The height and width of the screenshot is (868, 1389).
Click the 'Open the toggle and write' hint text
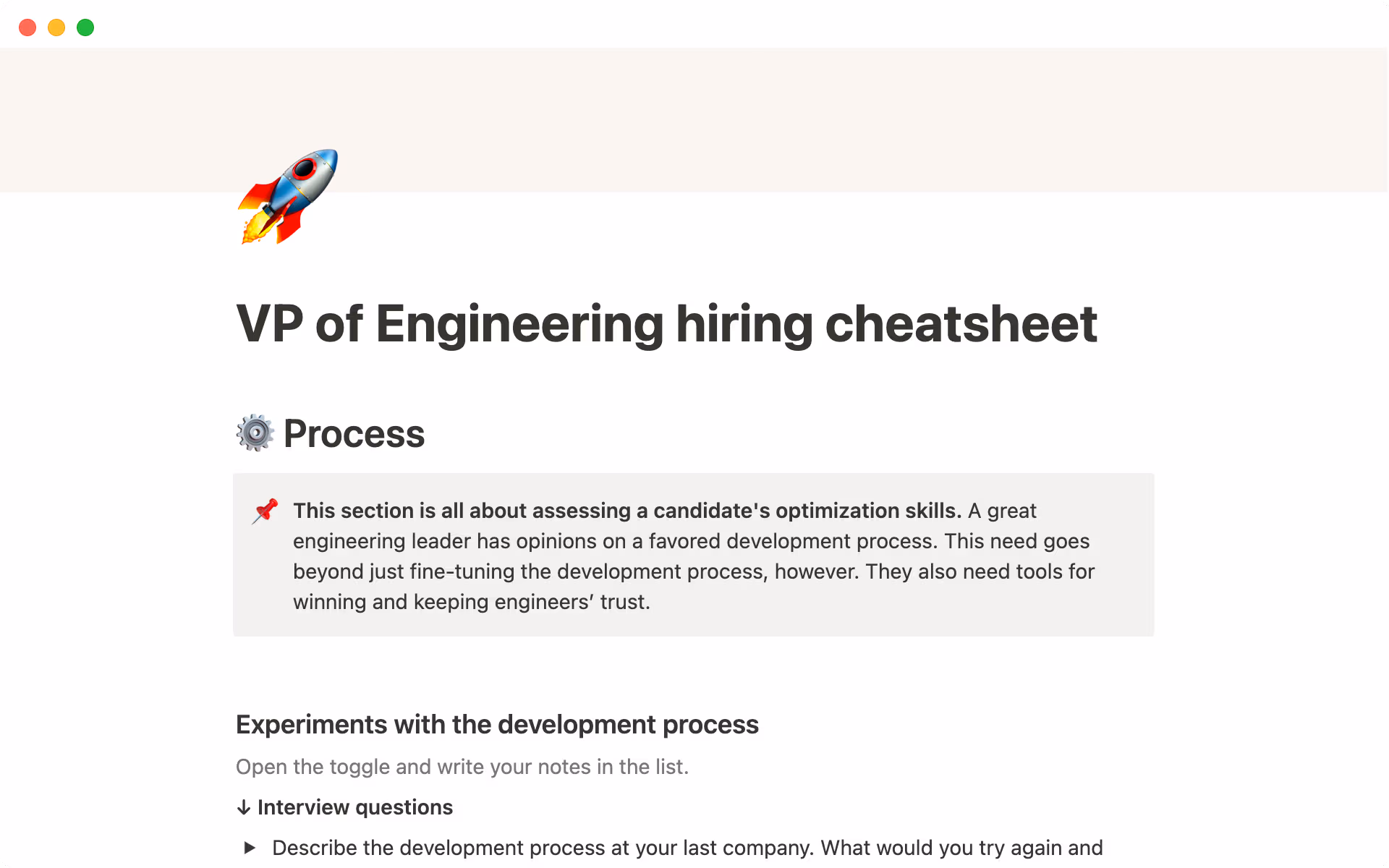[x=462, y=767]
